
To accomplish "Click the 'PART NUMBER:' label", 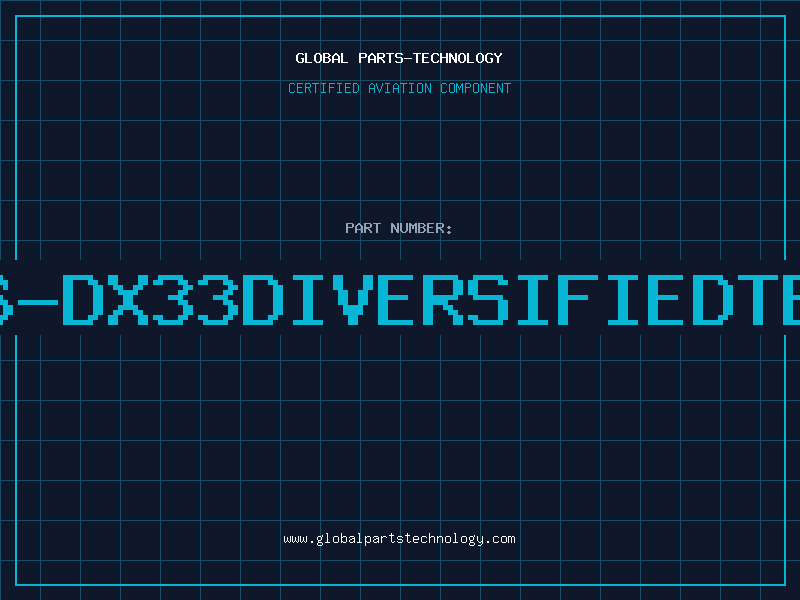I will [x=399, y=228].
